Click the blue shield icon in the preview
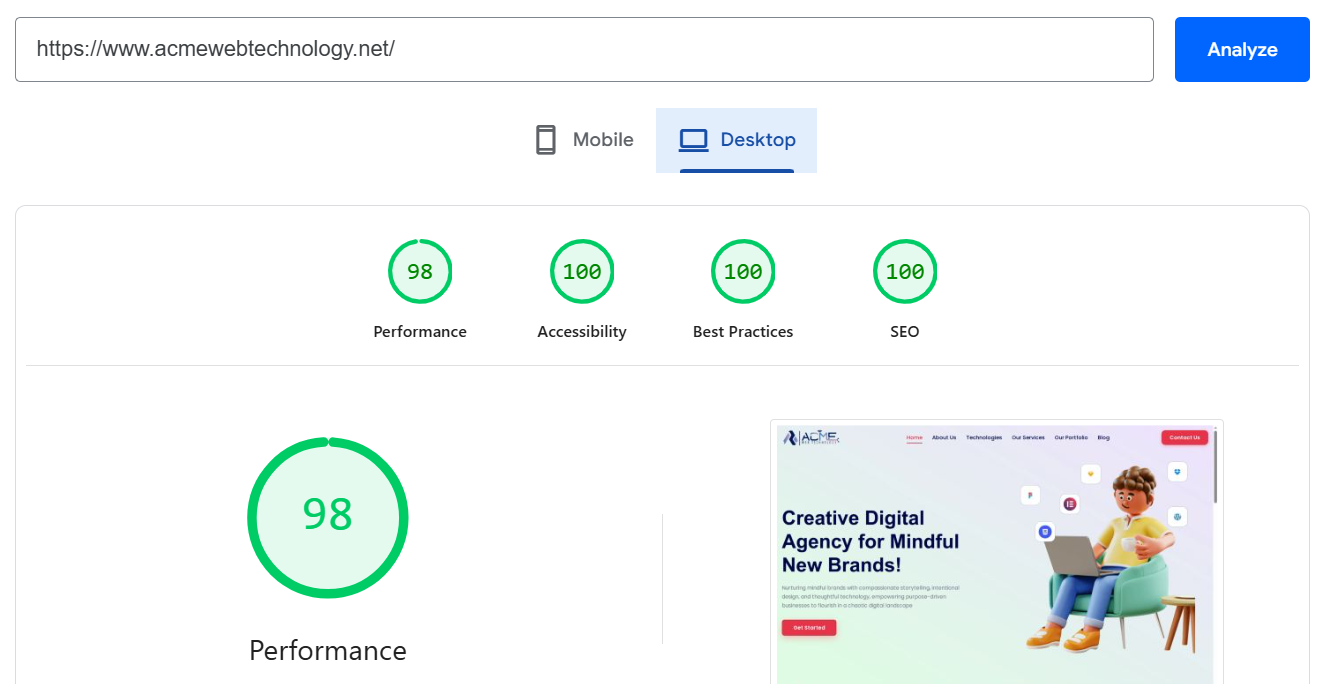Screen dimensions: 1325x684 point(1178,472)
